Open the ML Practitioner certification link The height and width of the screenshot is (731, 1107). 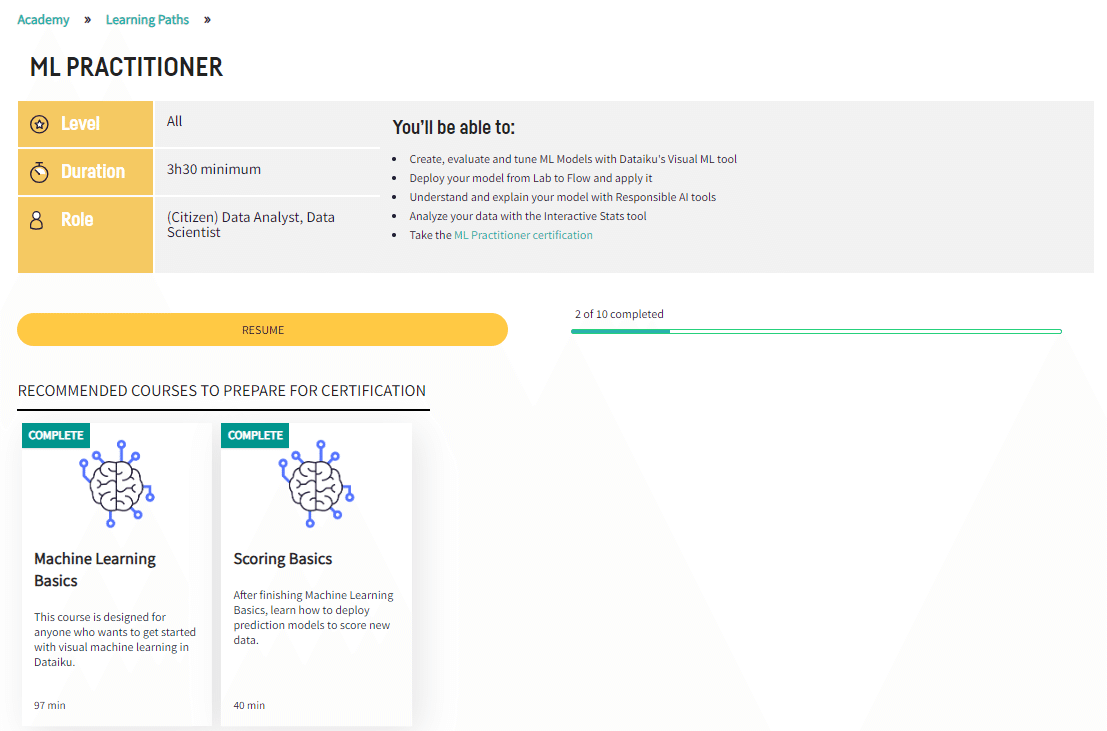pyautogui.click(x=522, y=234)
